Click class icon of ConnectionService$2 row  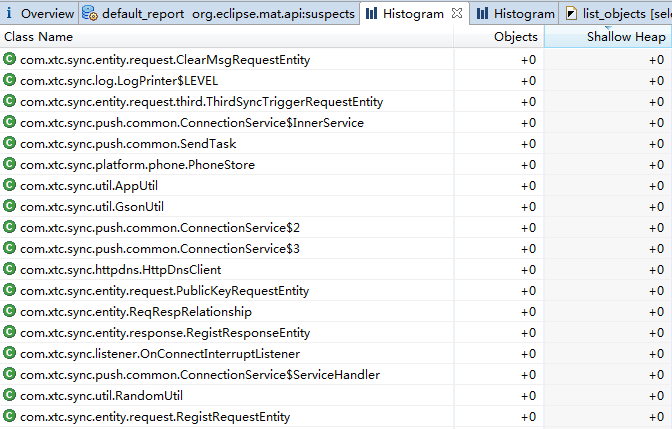9,227
